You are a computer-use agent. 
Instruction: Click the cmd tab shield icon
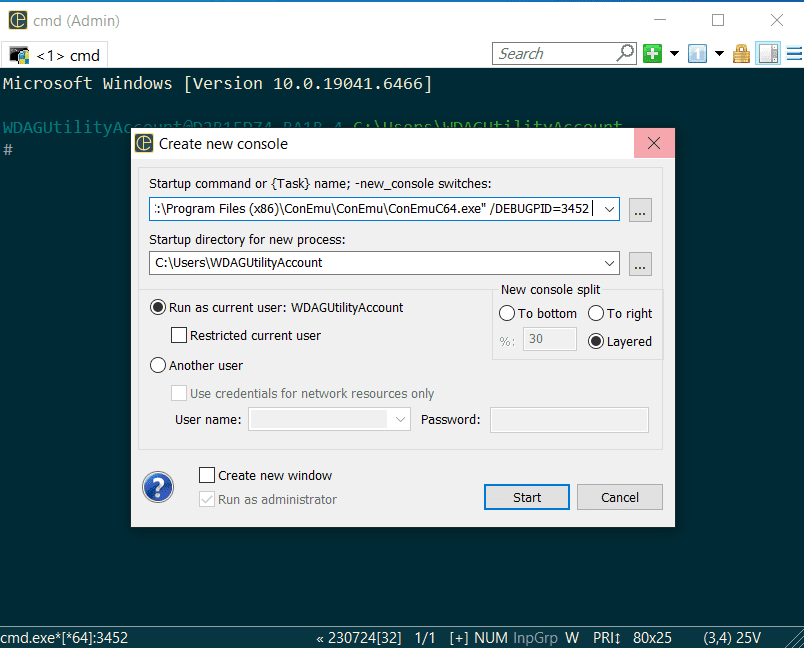point(19,55)
